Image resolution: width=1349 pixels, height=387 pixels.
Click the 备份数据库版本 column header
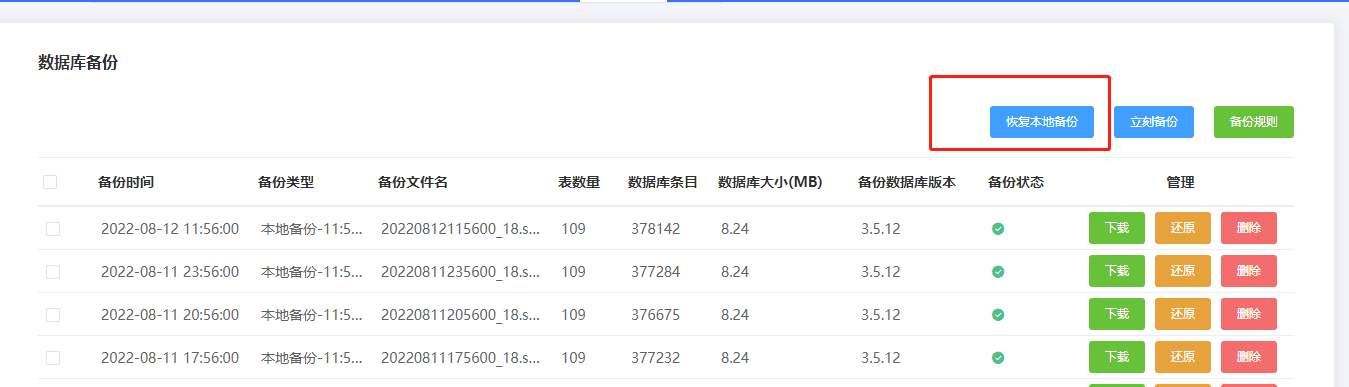coord(907,182)
